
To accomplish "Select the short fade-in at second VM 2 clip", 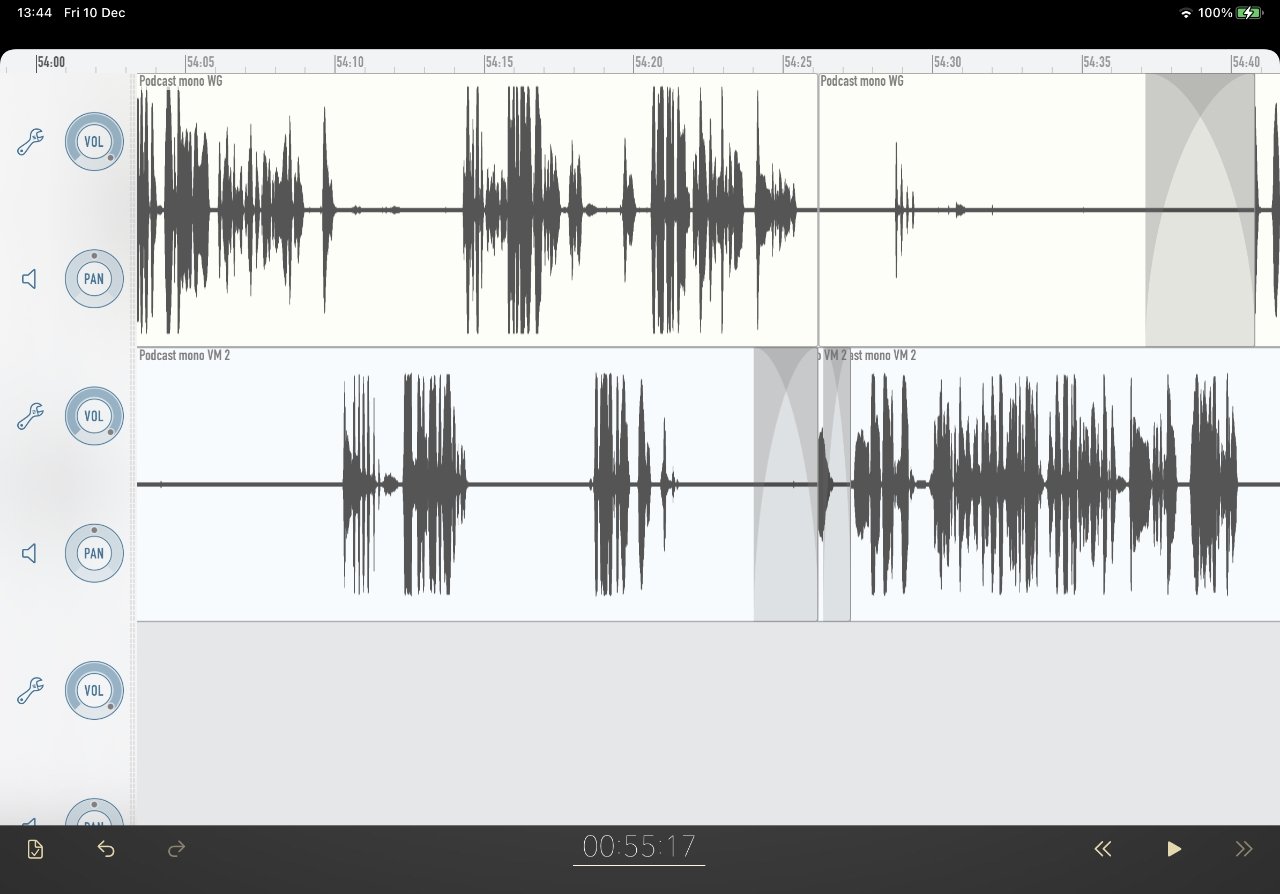I will 836,484.
